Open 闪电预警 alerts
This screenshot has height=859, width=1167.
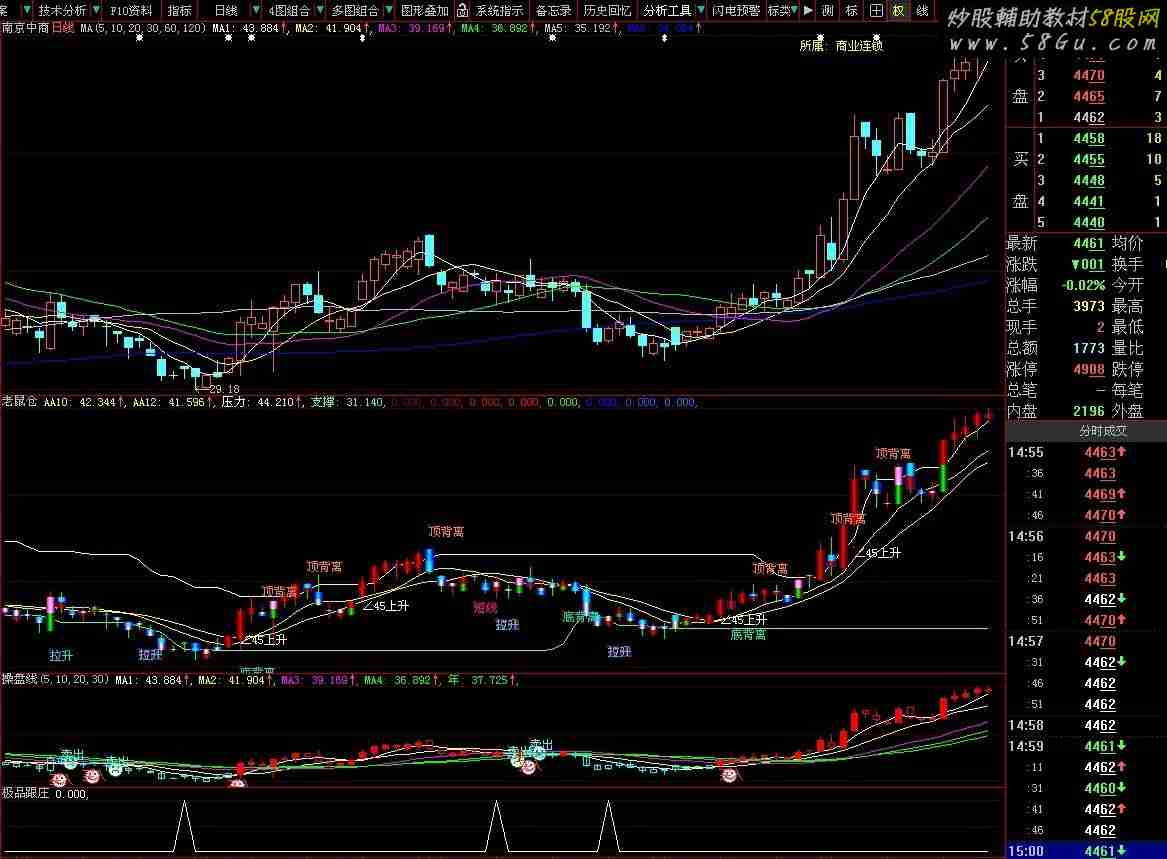pyautogui.click(x=736, y=10)
